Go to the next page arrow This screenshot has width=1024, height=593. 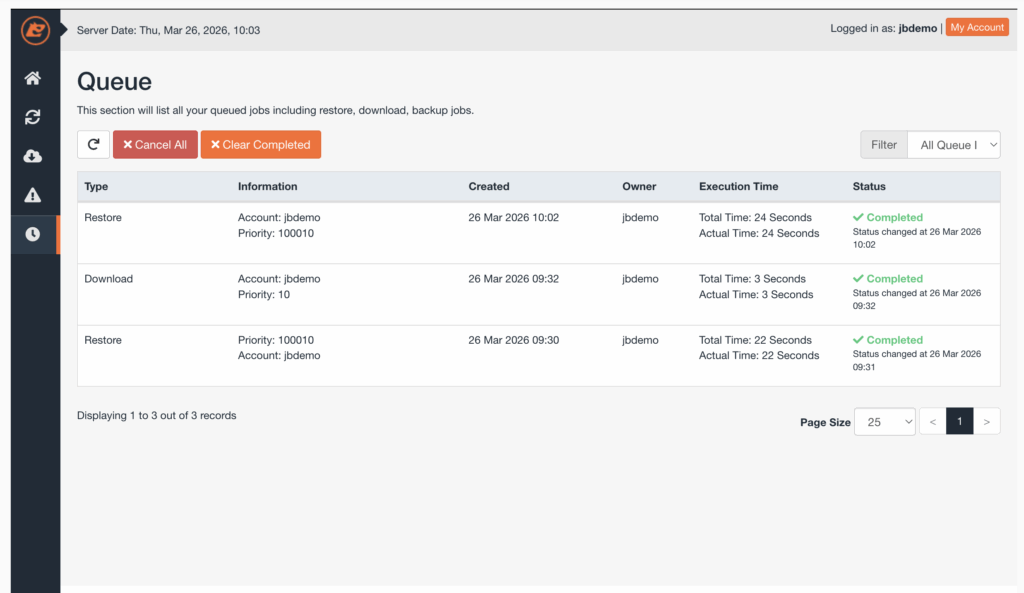tap(986, 422)
